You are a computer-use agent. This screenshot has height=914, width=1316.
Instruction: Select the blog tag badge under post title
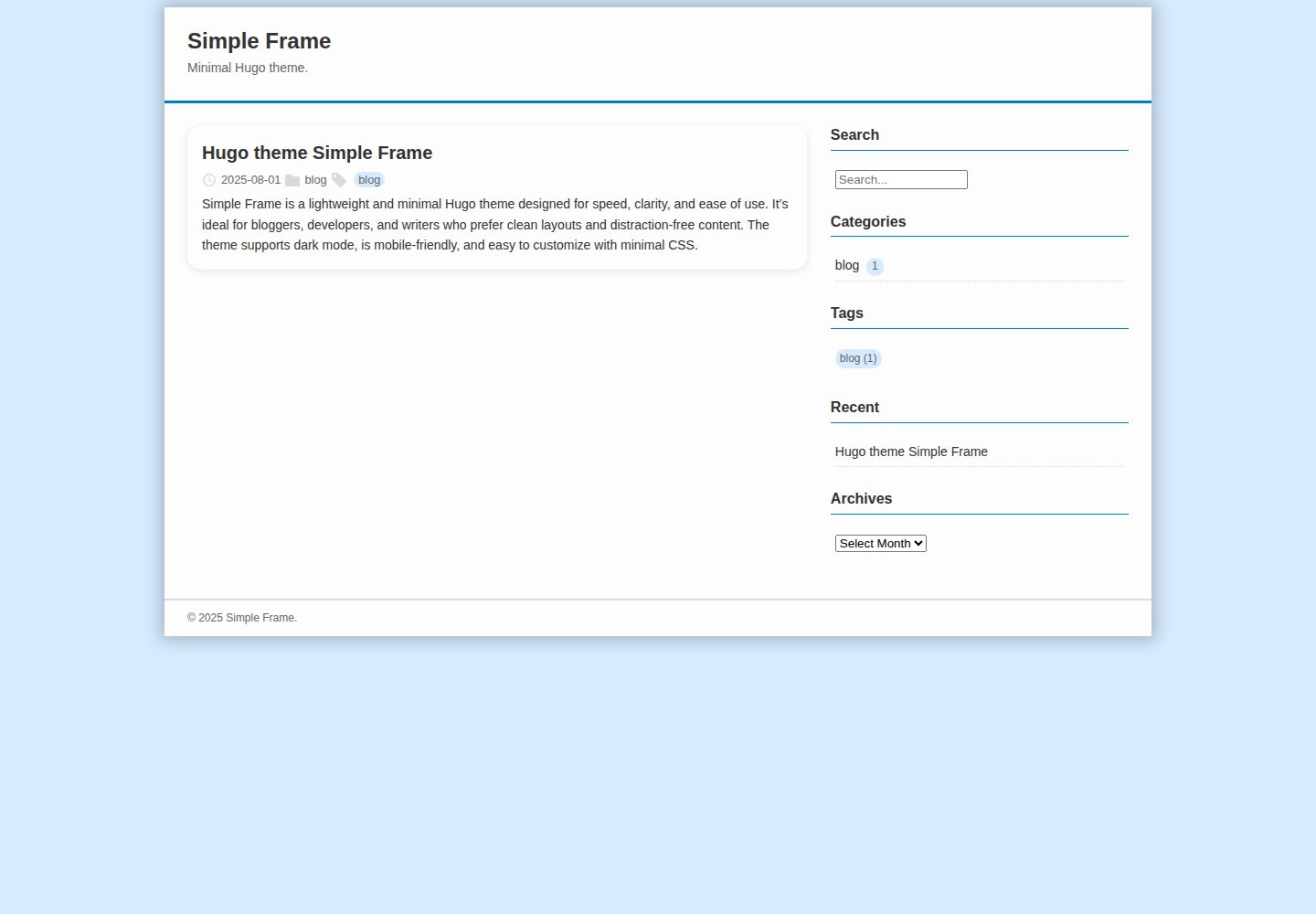tap(369, 180)
